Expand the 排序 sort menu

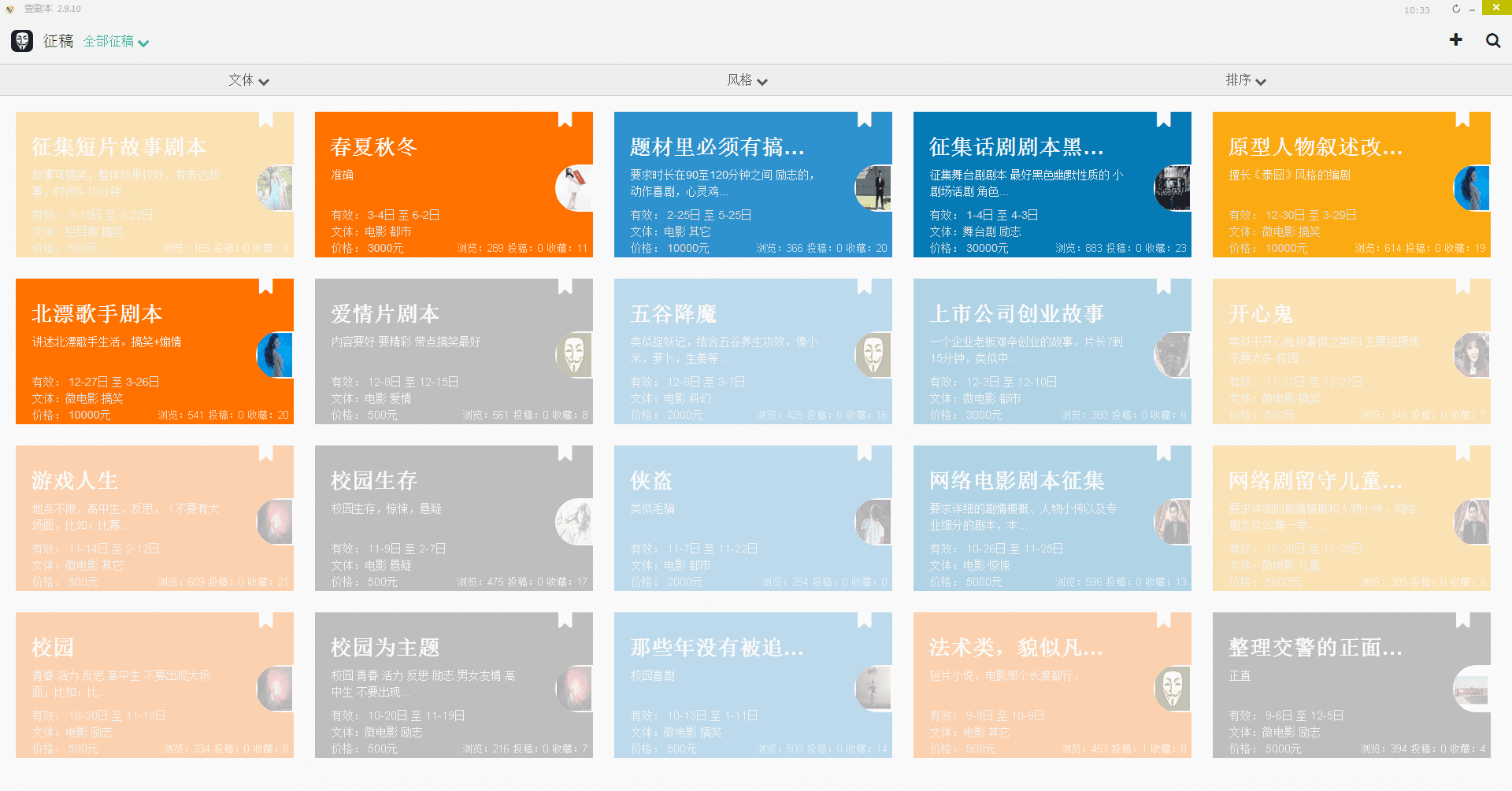pos(1245,80)
